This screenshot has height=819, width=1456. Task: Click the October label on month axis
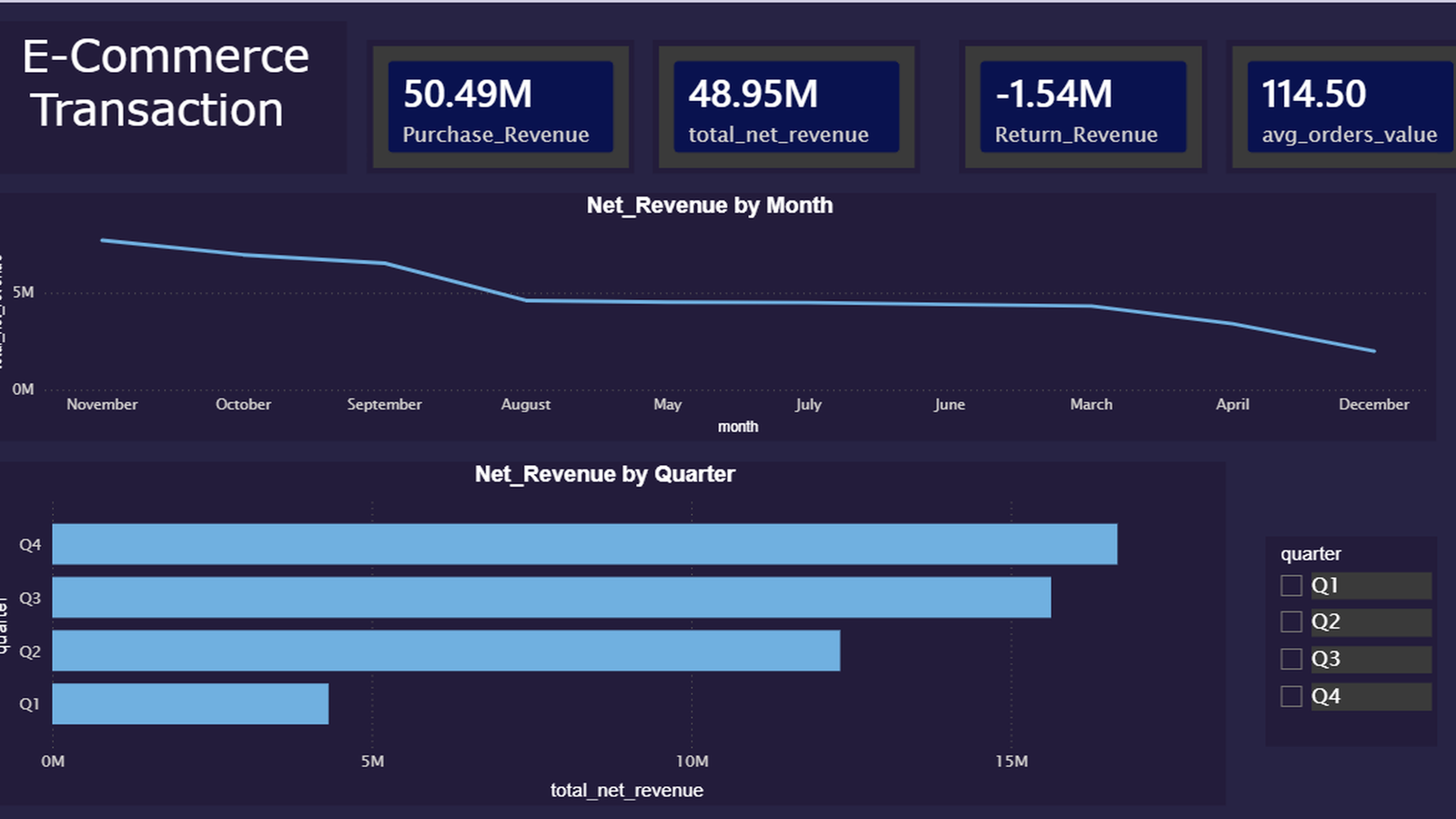click(243, 404)
